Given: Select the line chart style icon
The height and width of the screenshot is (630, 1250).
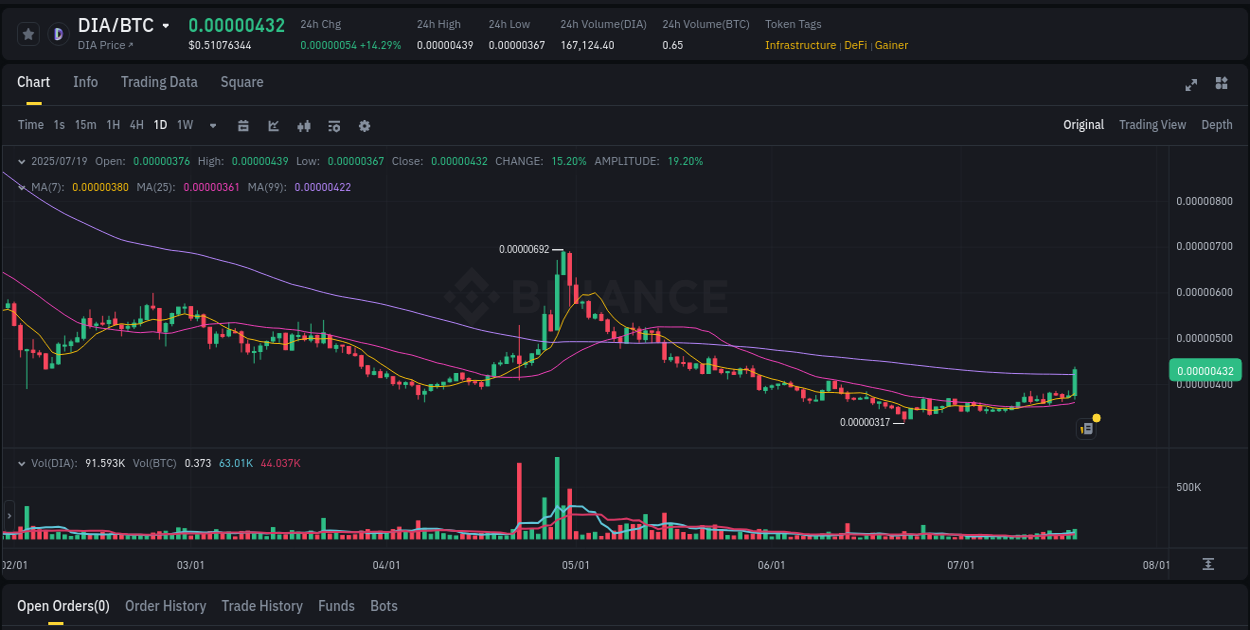Looking at the screenshot, I should (271, 126).
